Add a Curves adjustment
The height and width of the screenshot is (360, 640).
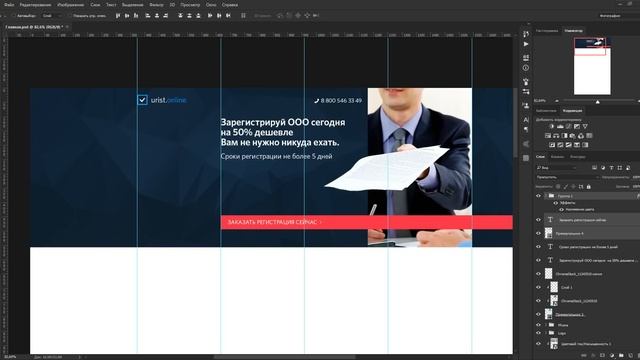pyautogui.click(x=569, y=126)
